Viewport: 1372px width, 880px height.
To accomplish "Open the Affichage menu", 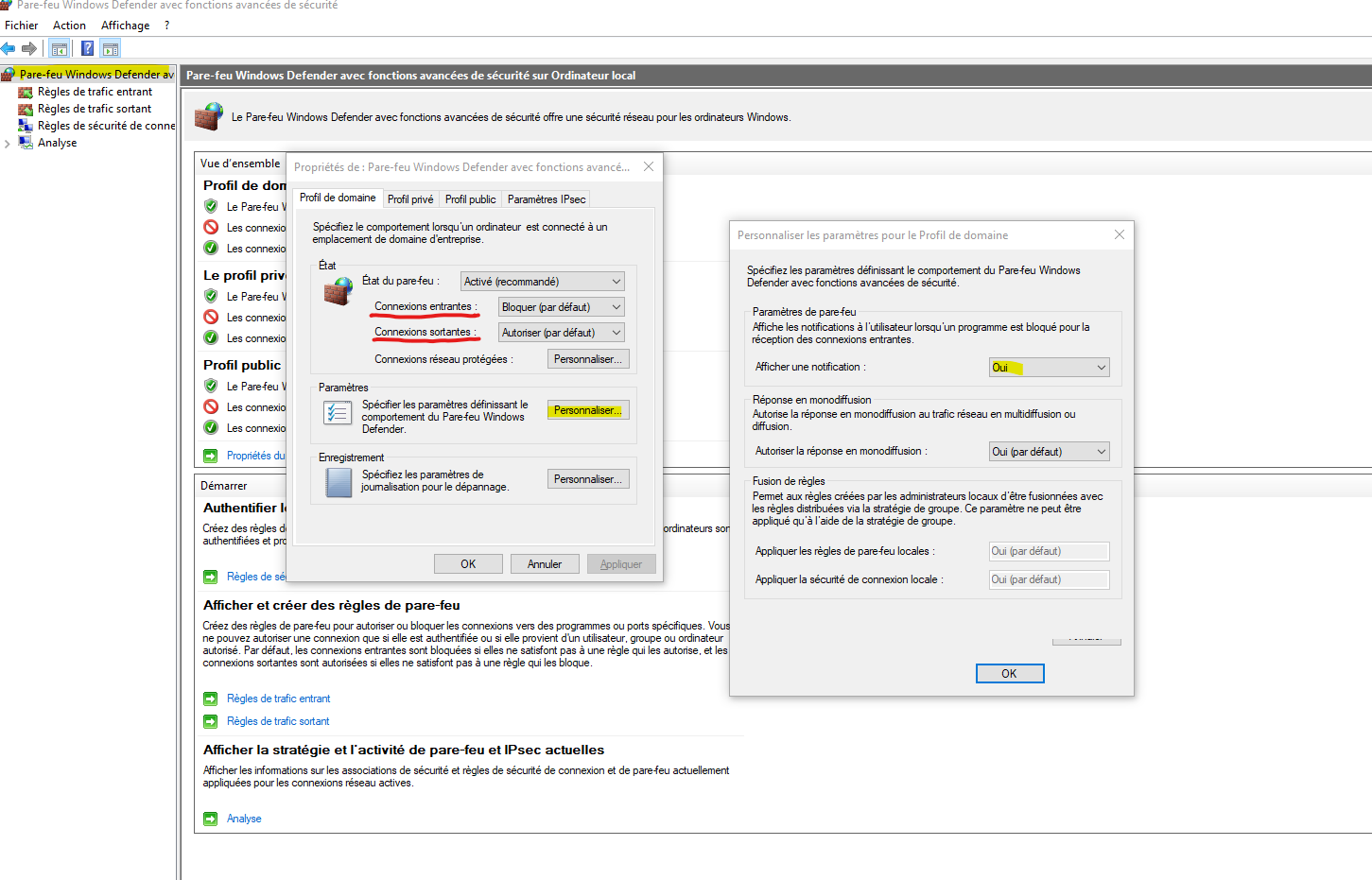I will (x=125, y=26).
